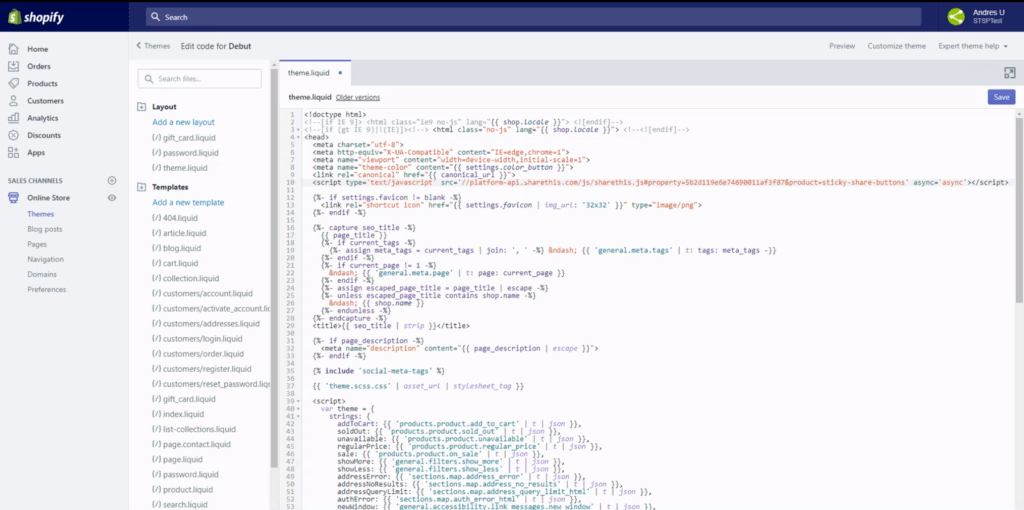Collapse the Templates folder
Screen dimensions: 1024x510
click(x=142, y=187)
